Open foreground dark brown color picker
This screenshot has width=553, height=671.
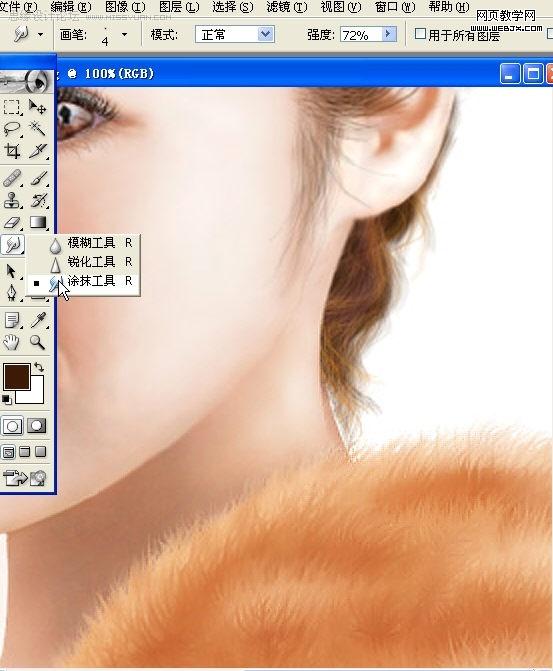pyautogui.click(x=16, y=376)
